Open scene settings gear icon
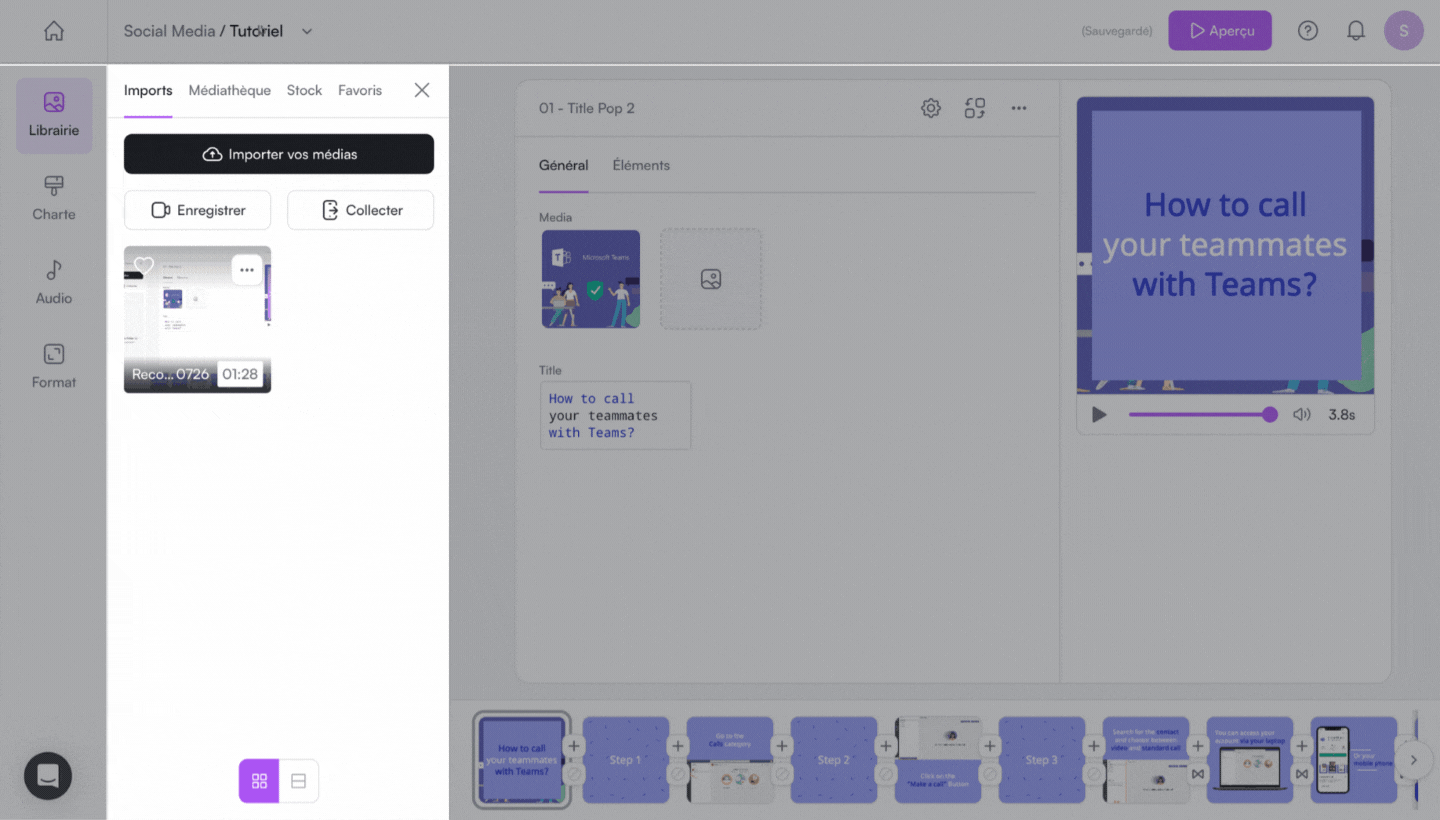 coord(931,108)
